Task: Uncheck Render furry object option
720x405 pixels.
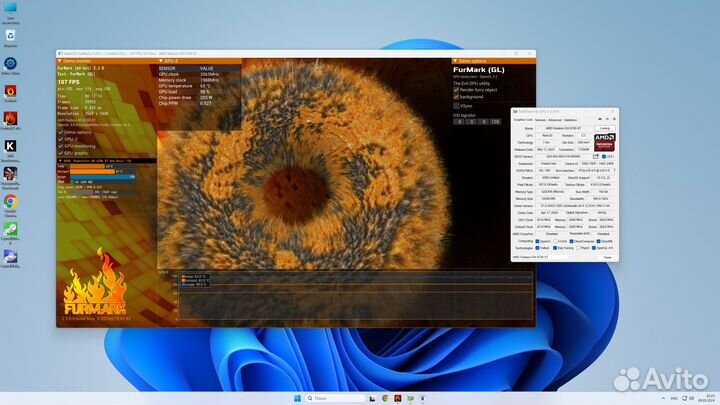Action: pos(456,90)
